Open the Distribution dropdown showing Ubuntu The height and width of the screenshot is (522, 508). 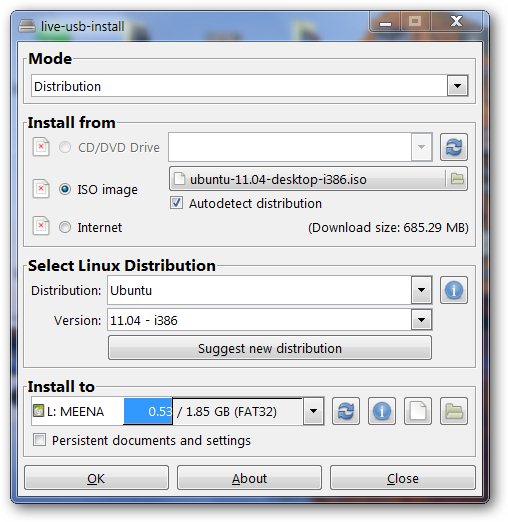pos(421,290)
